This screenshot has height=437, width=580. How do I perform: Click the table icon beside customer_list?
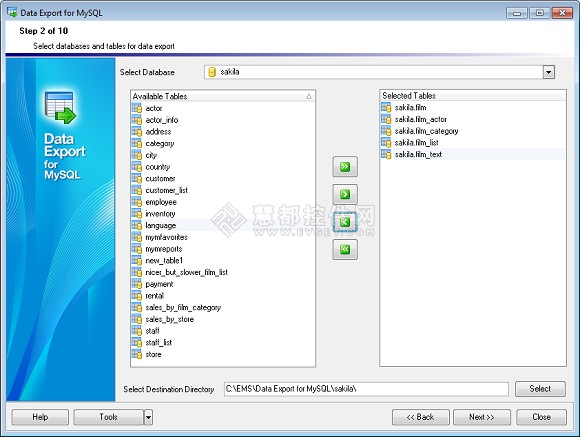pyautogui.click(x=137, y=190)
